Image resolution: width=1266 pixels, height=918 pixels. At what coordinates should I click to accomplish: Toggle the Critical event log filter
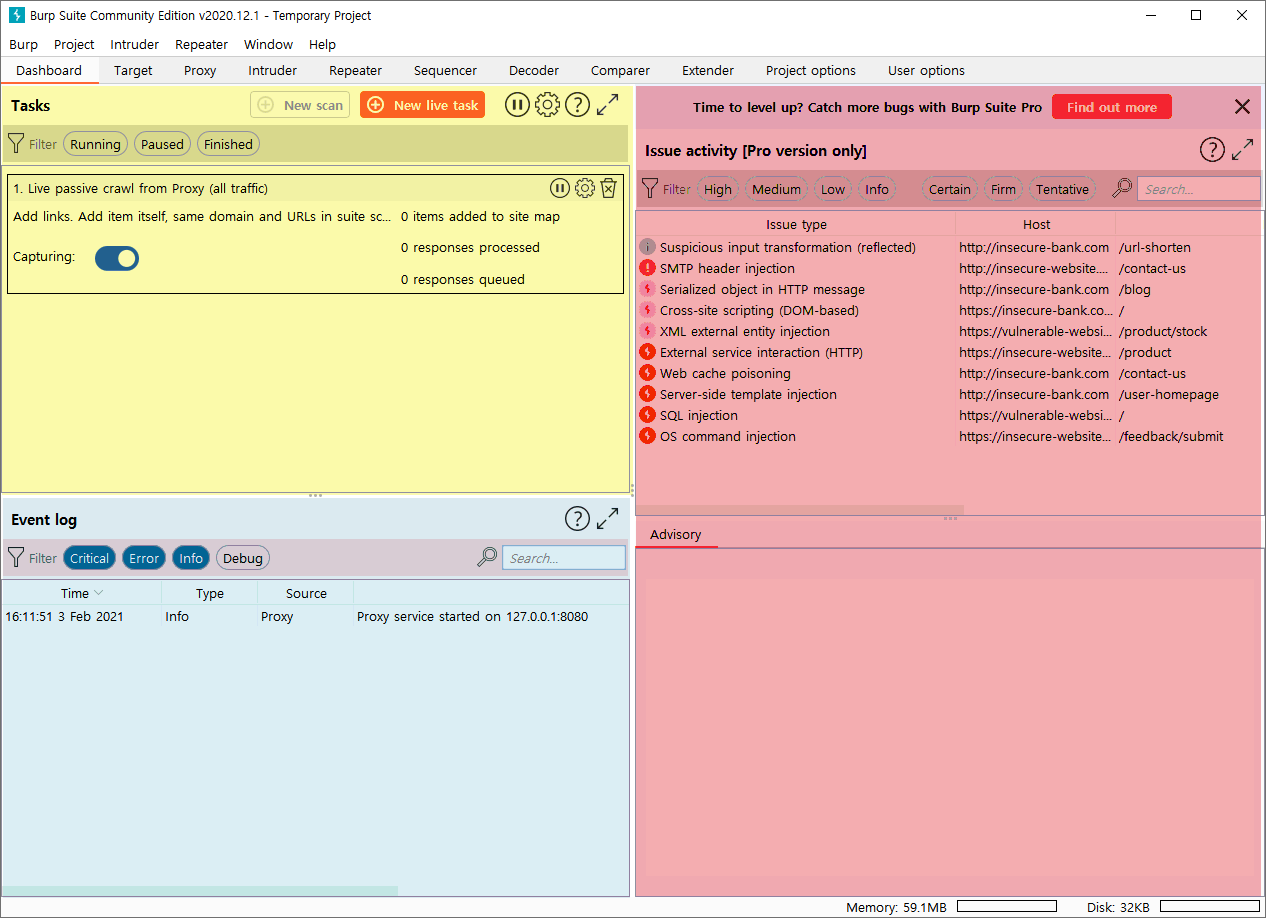coord(89,558)
